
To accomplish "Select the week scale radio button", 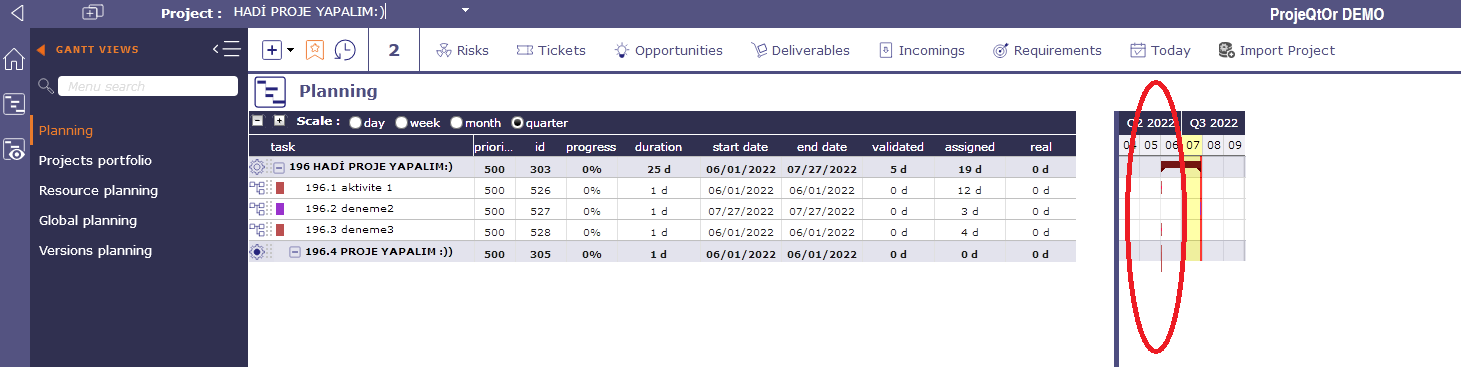I will [401, 123].
